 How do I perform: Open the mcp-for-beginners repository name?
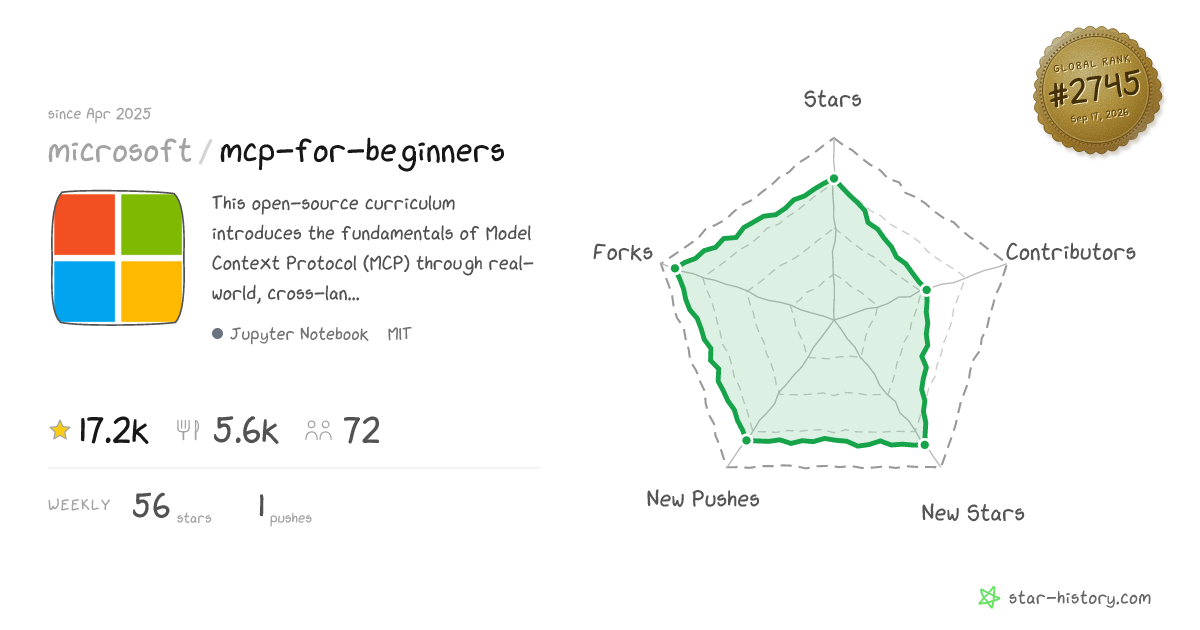pyautogui.click(x=362, y=152)
